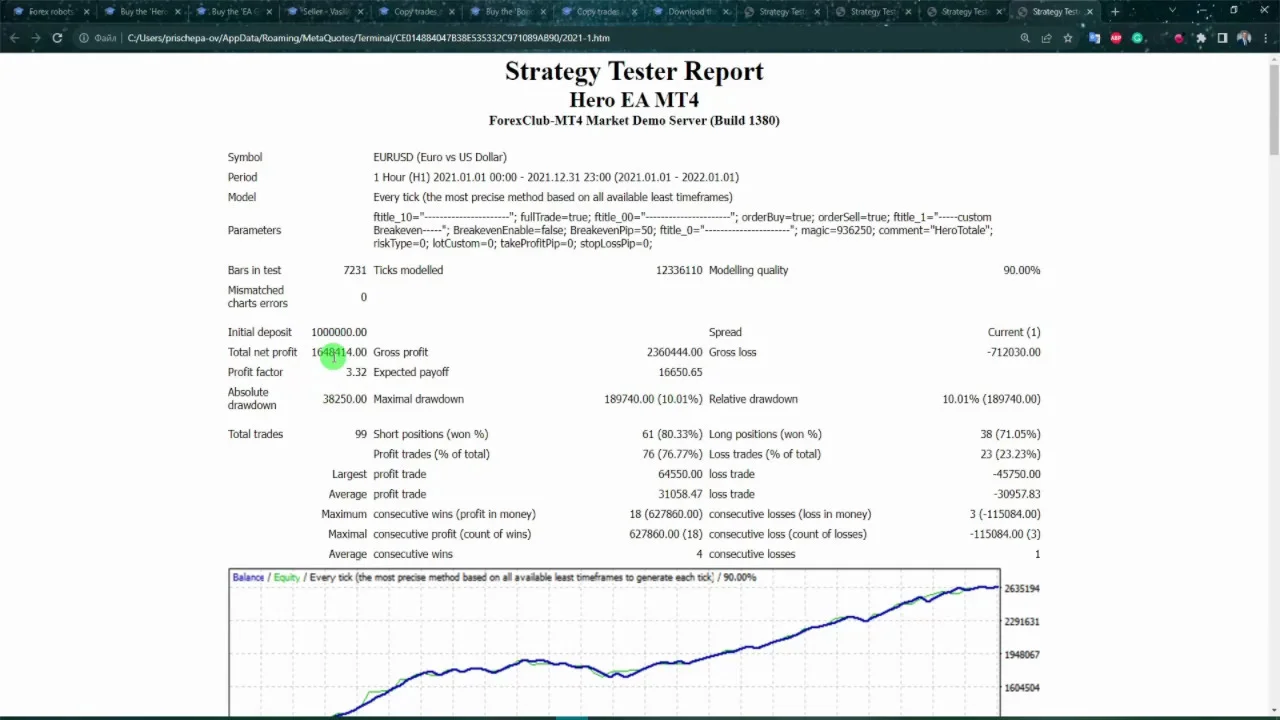Close the 'Seller - Vasili' tab
This screenshot has height=720, width=1280.
360,12
